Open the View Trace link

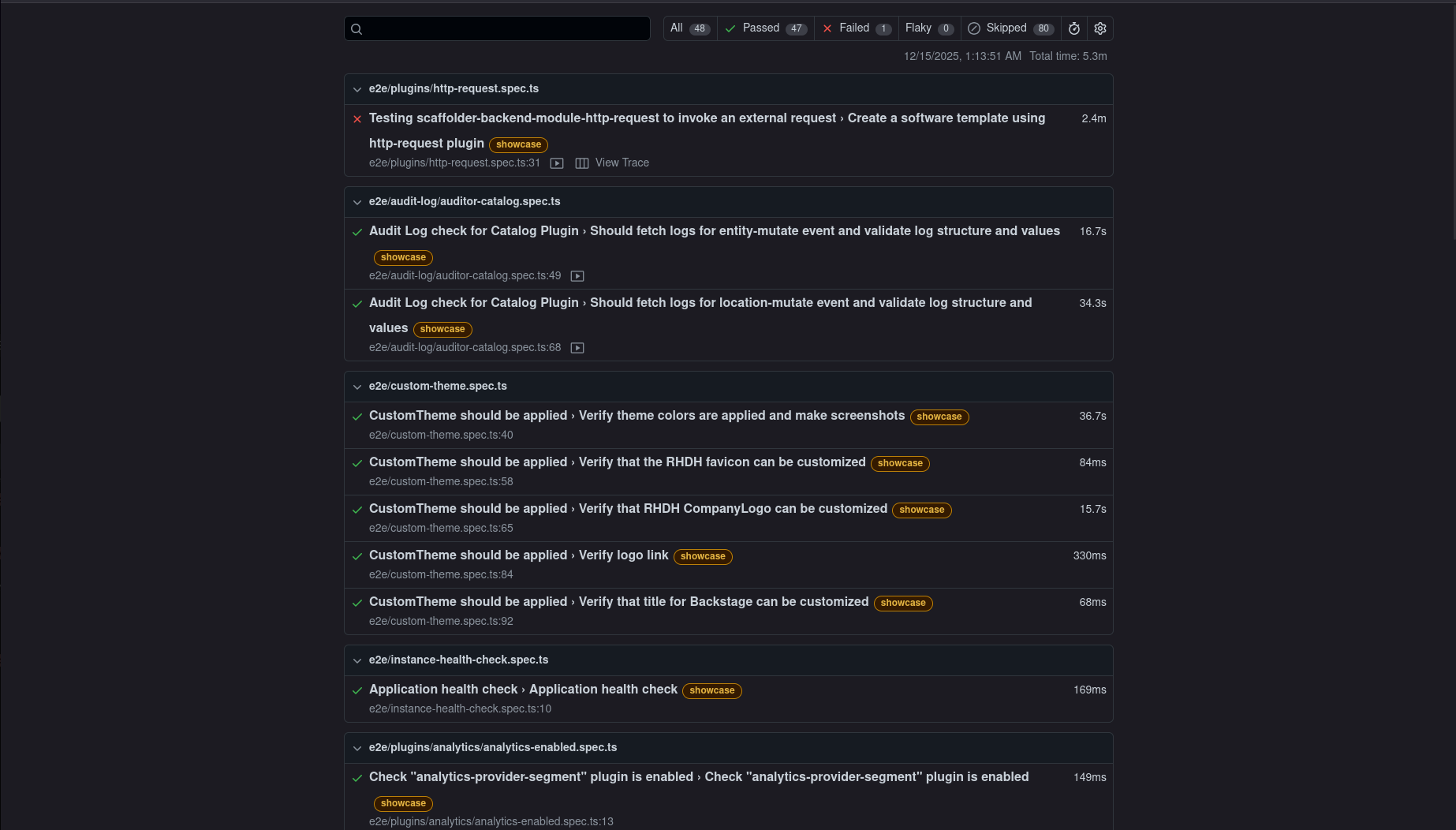[622, 163]
